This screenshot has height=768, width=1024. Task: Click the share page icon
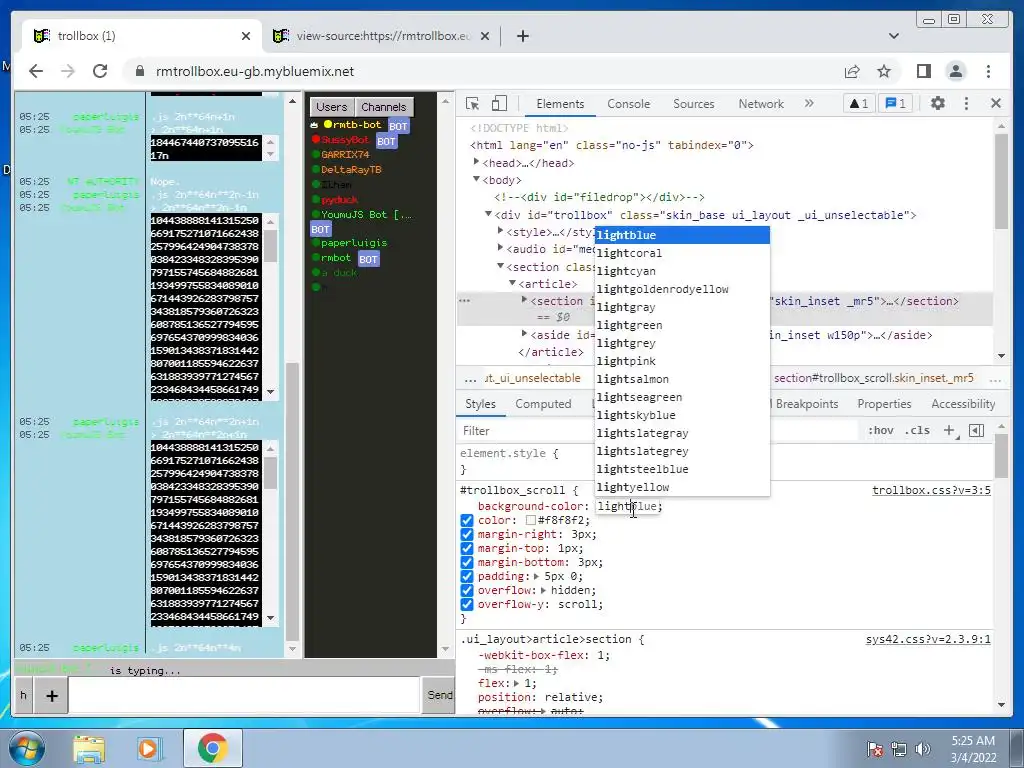(852, 71)
